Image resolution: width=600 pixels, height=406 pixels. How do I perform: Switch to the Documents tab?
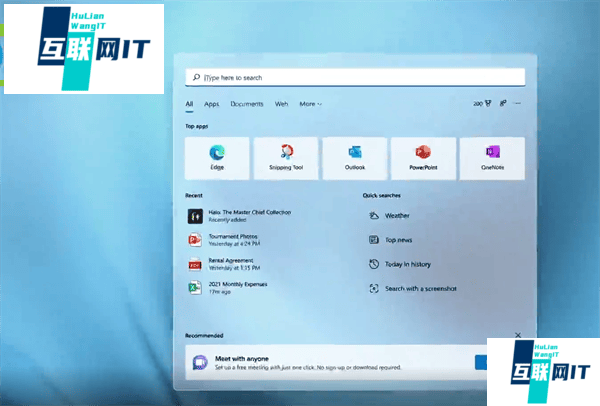point(247,104)
